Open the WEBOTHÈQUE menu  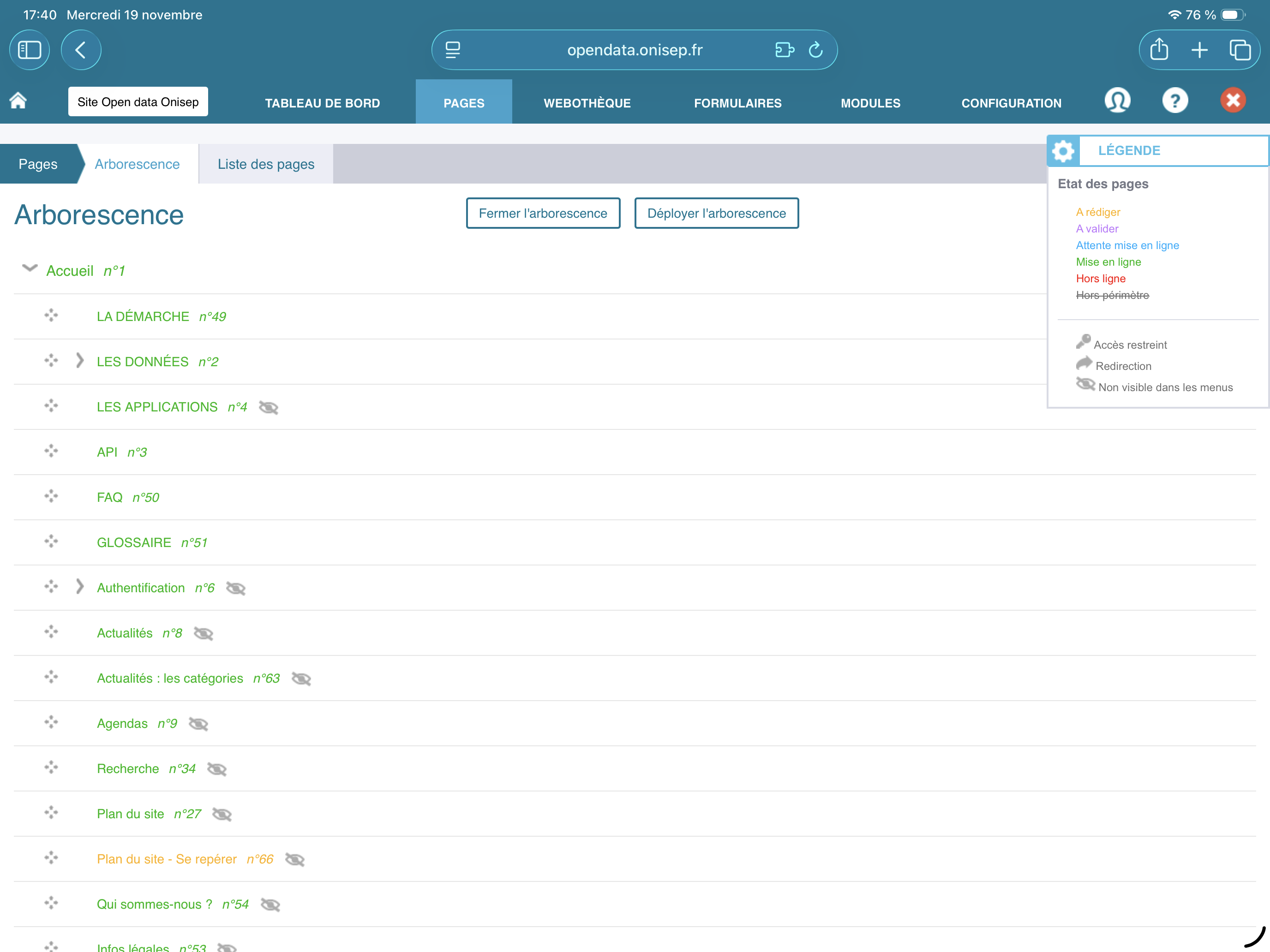pyautogui.click(x=587, y=103)
